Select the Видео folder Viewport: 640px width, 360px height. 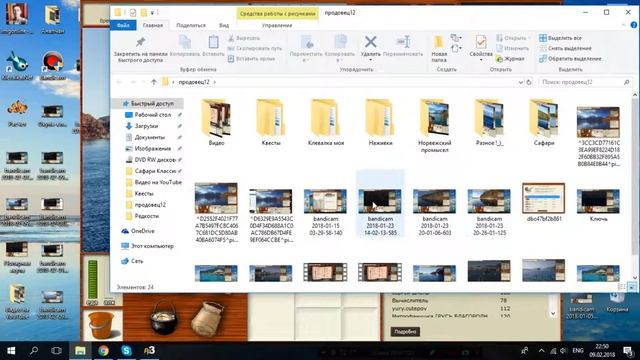tap(216, 122)
